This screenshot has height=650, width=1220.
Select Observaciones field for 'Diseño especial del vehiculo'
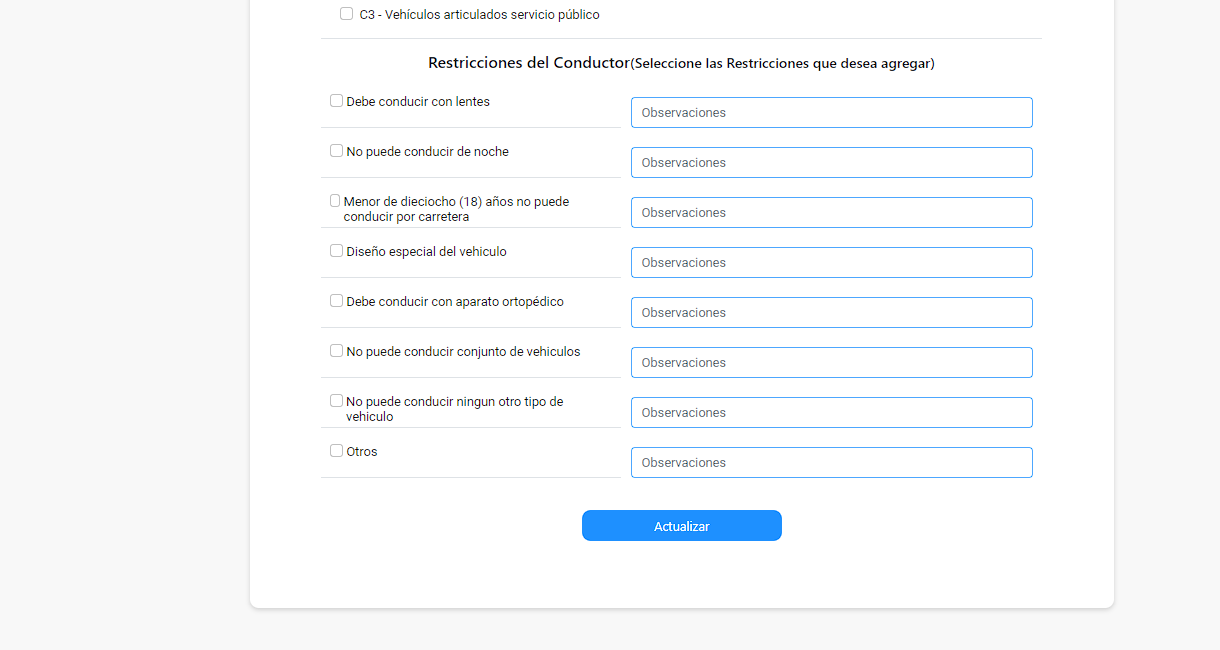tap(832, 263)
